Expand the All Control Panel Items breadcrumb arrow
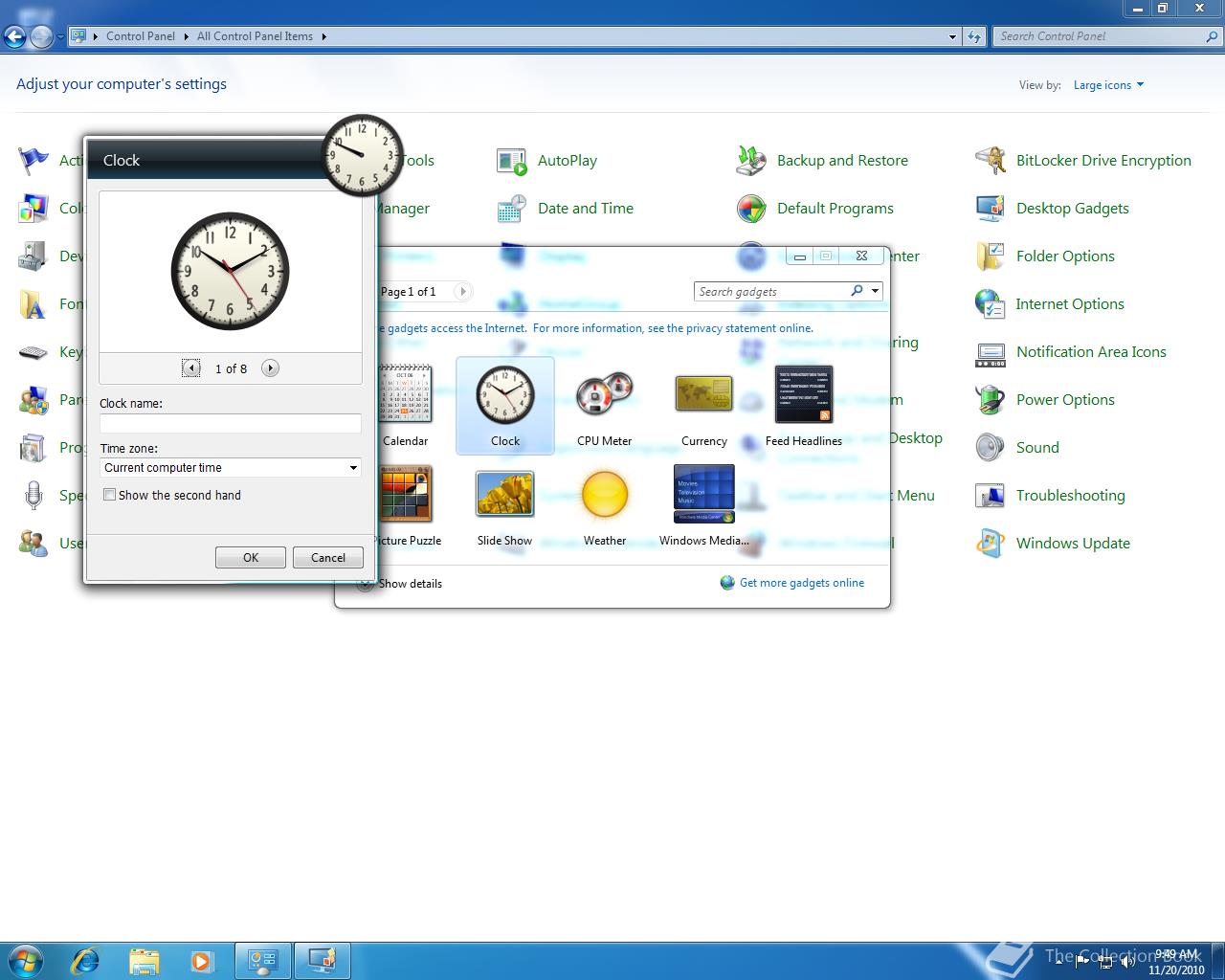Screen dimensions: 1225x980 tap(324, 36)
